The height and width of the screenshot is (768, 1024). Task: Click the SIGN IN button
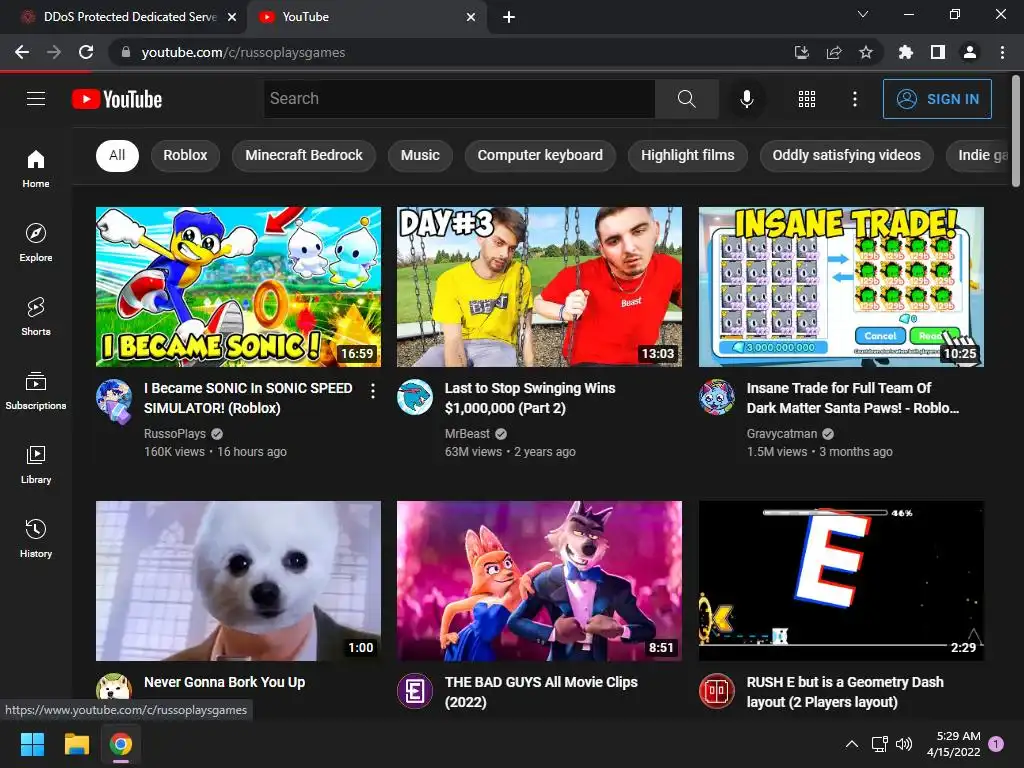tap(937, 99)
